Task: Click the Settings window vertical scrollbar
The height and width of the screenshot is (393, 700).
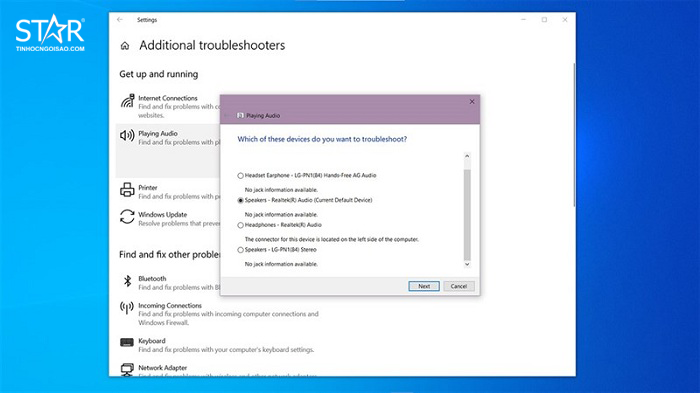Action: pyautogui.click(x=574, y=135)
